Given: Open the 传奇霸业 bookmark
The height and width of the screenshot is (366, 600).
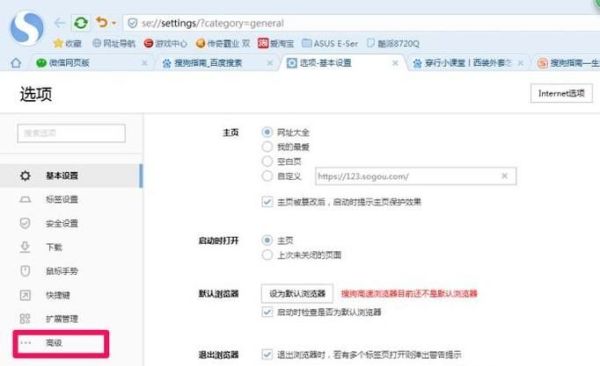Looking at the screenshot, I should pos(222,43).
